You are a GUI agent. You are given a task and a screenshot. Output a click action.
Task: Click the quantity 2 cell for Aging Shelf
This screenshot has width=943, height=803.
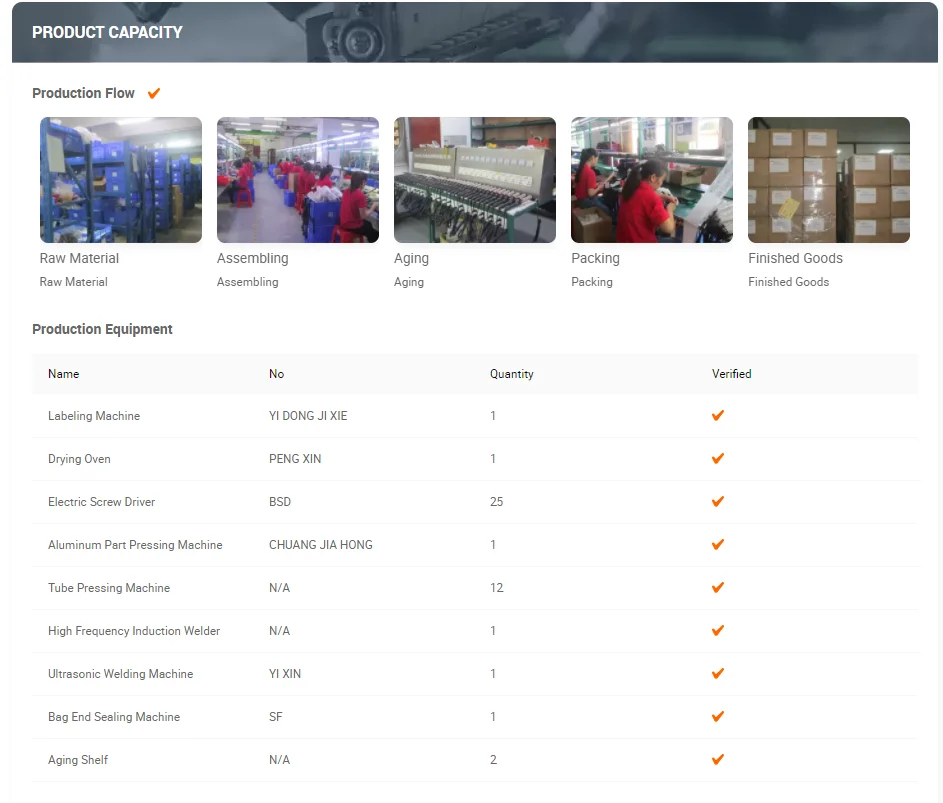[x=494, y=760]
